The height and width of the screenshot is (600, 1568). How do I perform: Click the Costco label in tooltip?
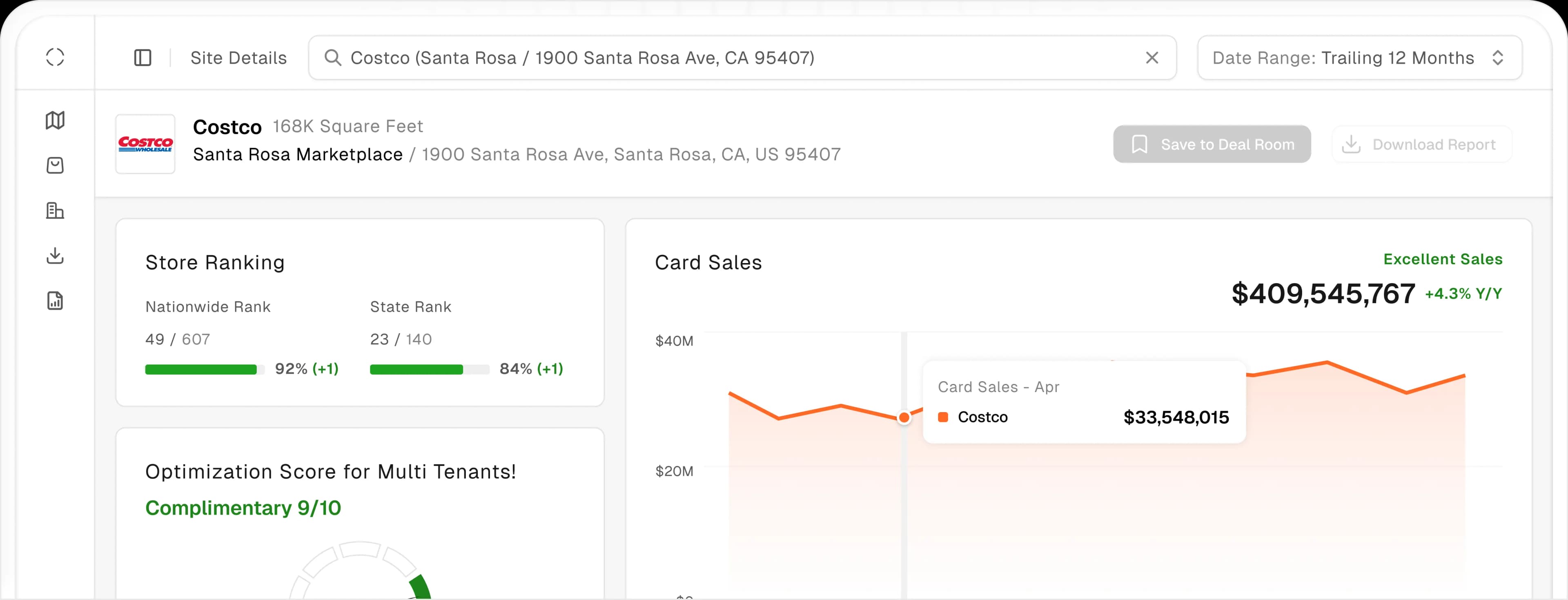(x=982, y=417)
